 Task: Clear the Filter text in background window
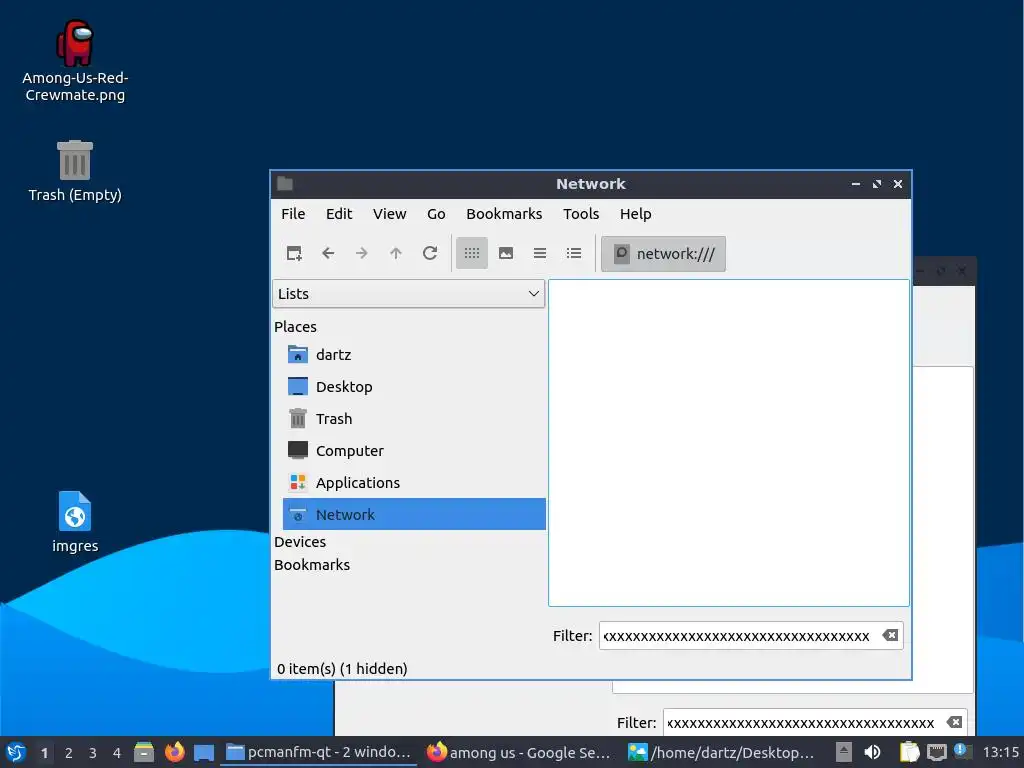[x=954, y=722]
